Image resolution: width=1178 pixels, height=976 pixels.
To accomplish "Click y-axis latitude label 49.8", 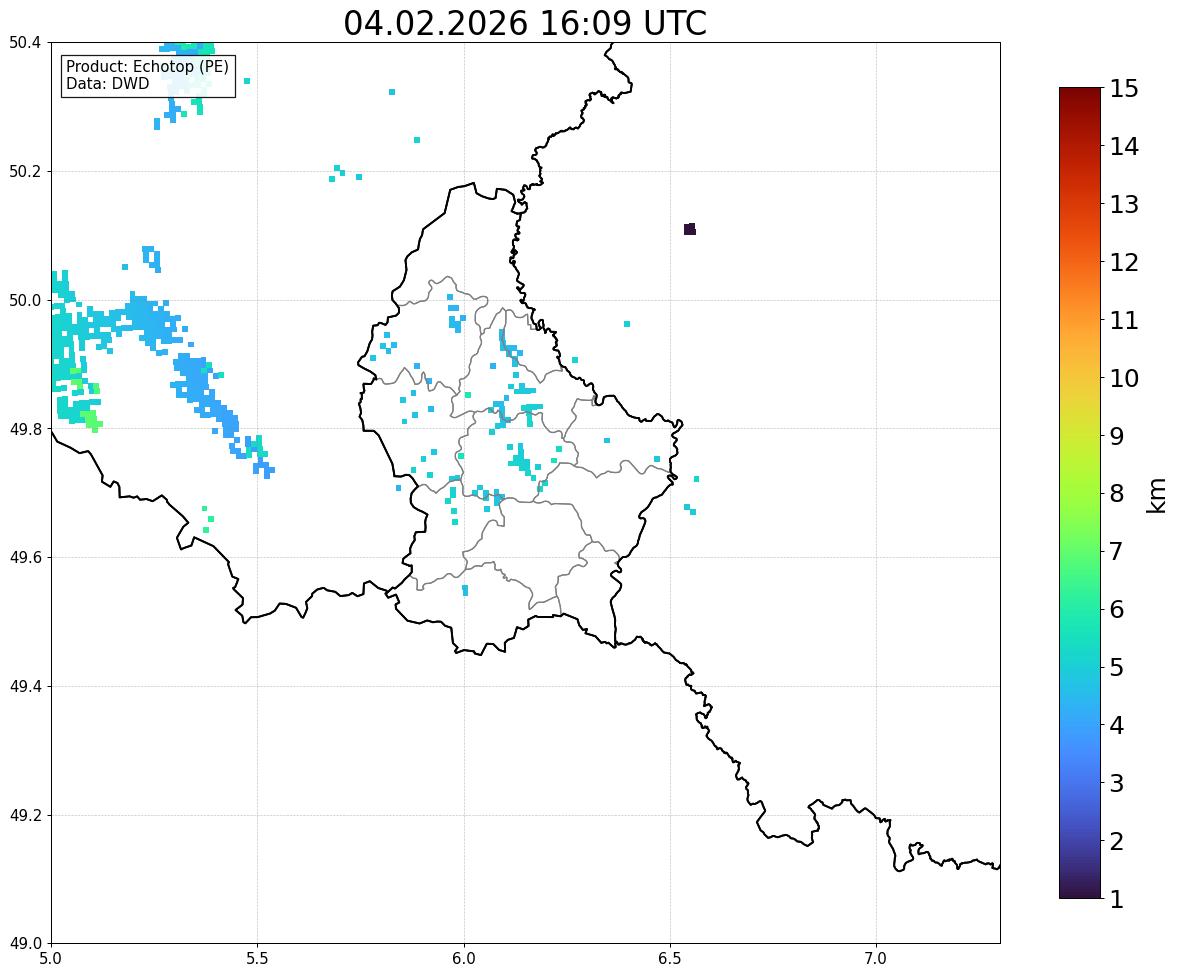I will click(x=24, y=429).
